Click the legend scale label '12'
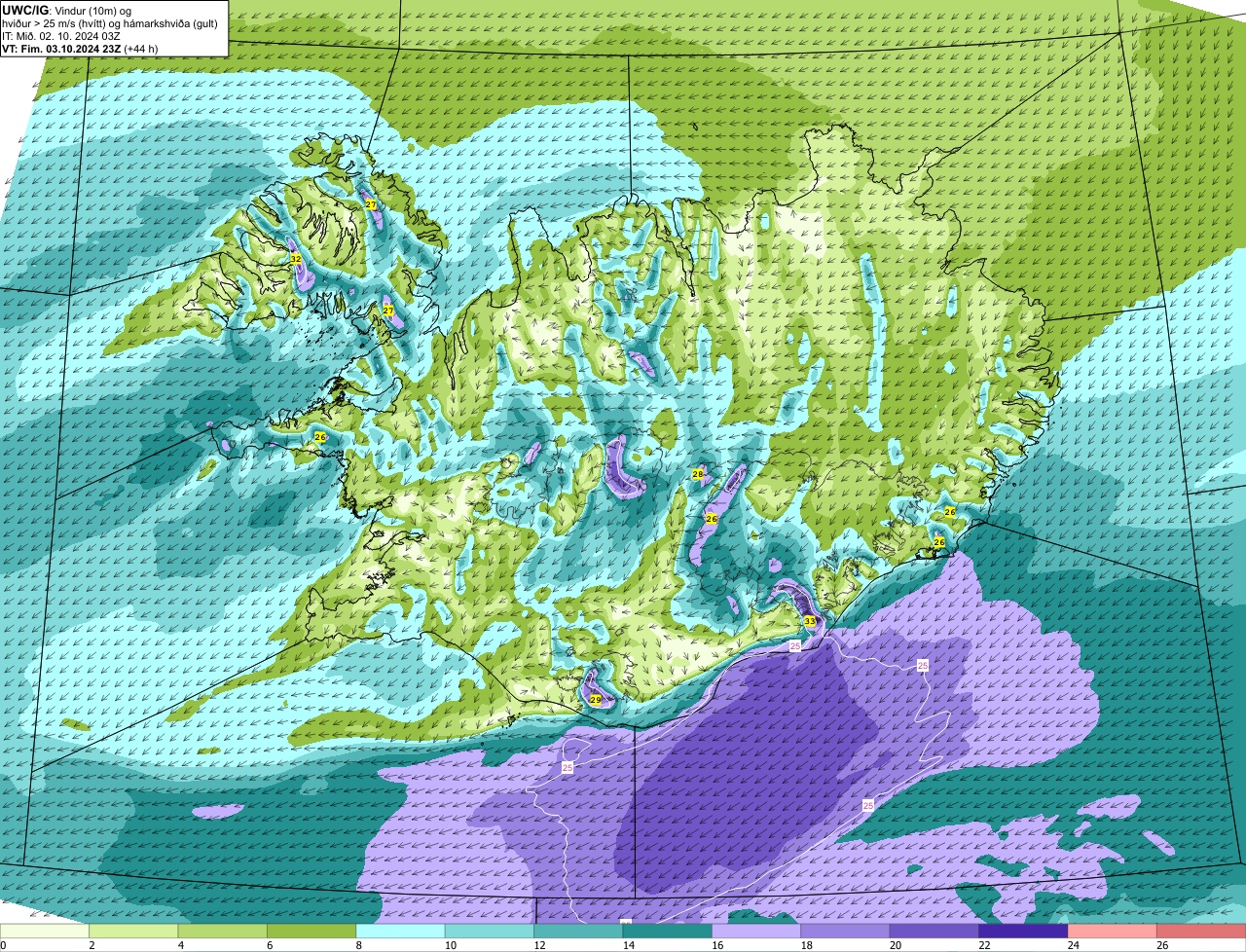 pos(538,945)
